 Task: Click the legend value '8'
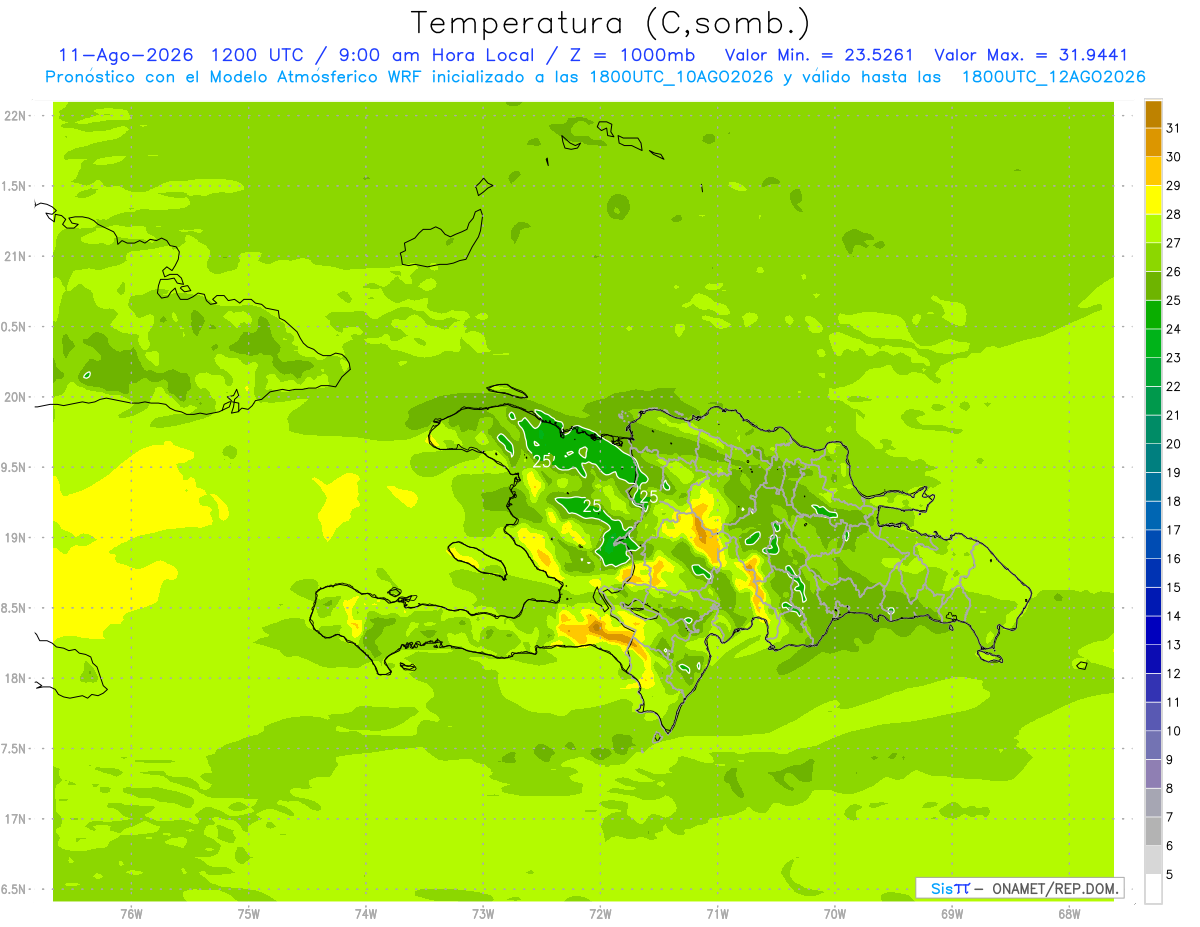tap(1170, 789)
